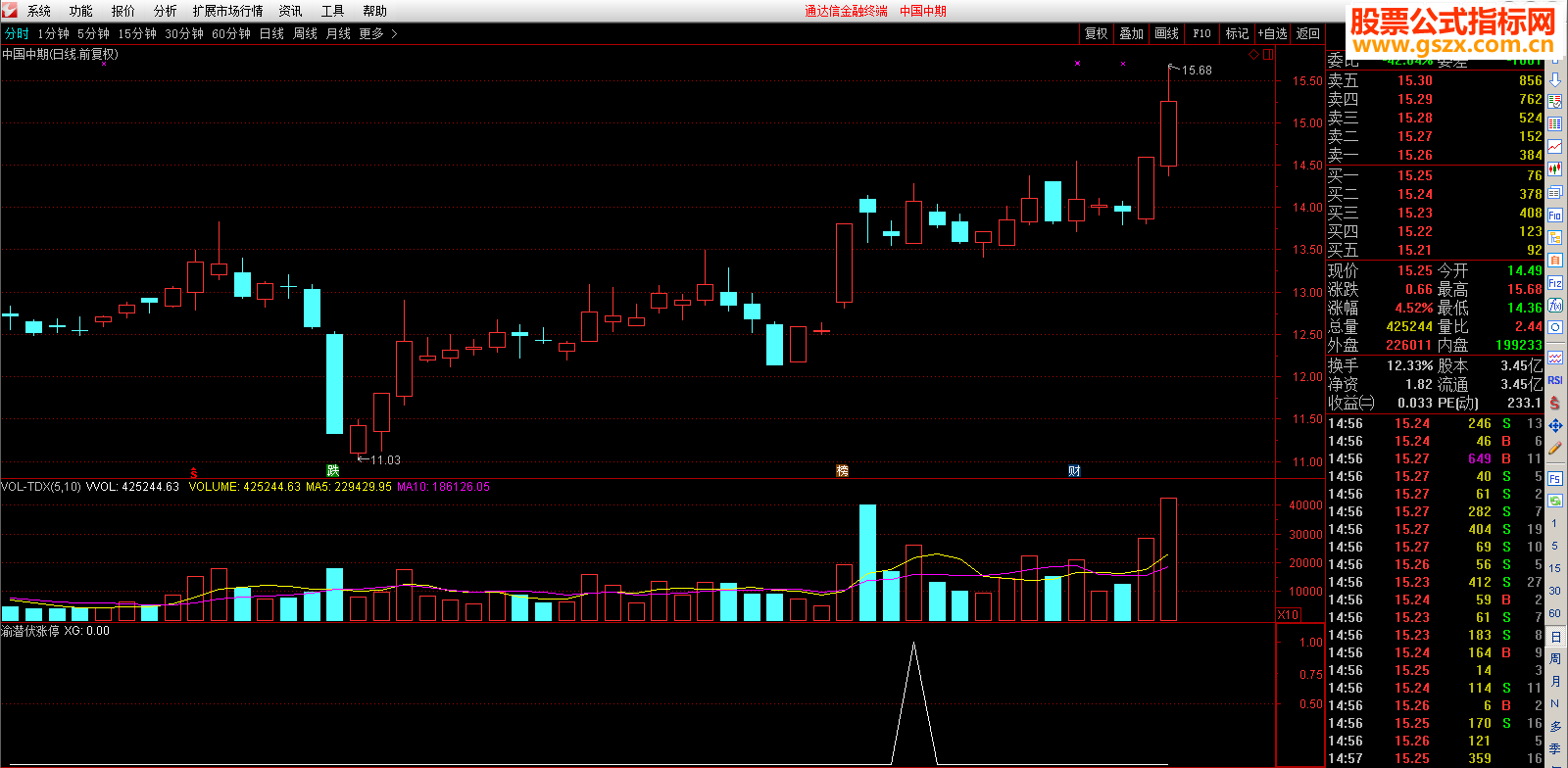Image resolution: width=1568 pixels, height=768 pixels.
Task: Click the red dollar sign sidebar icon
Action: click(1555, 403)
